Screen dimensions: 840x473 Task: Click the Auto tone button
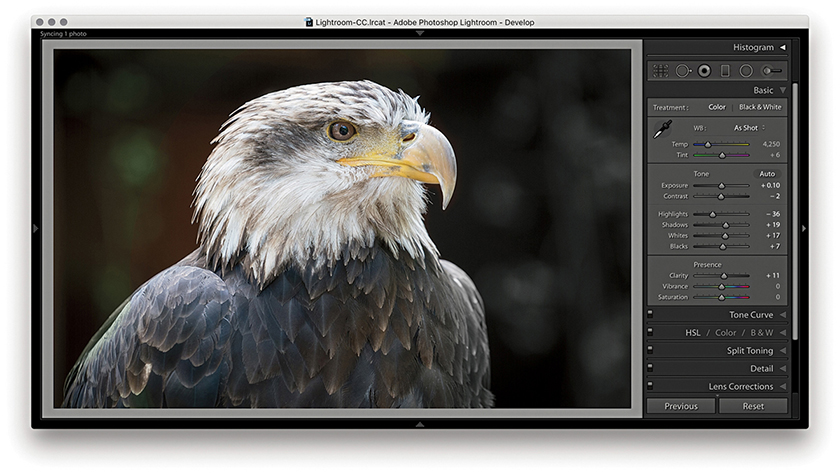(x=767, y=174)
